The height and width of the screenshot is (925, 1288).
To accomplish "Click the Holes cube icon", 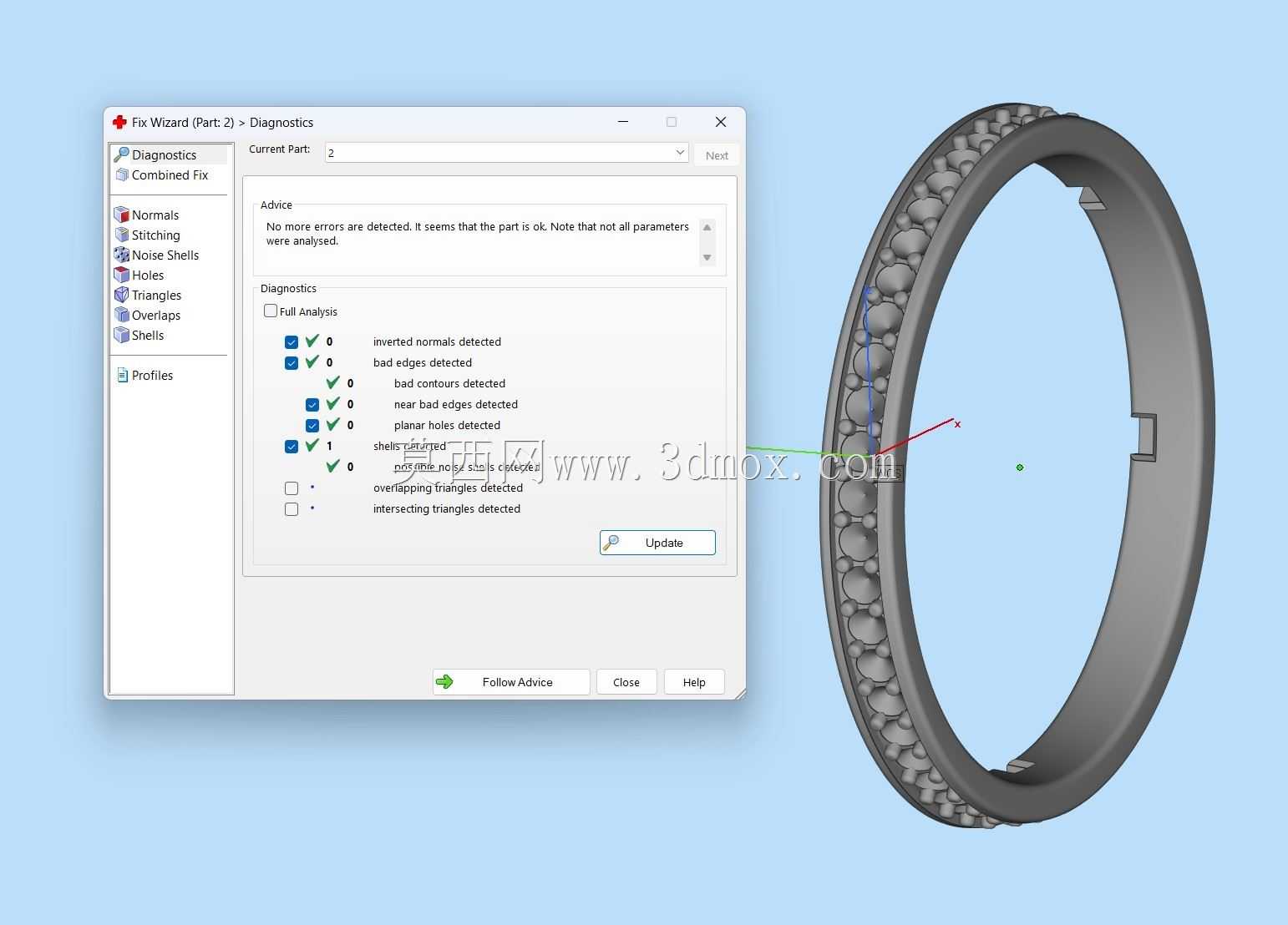I will coord(122,275).
